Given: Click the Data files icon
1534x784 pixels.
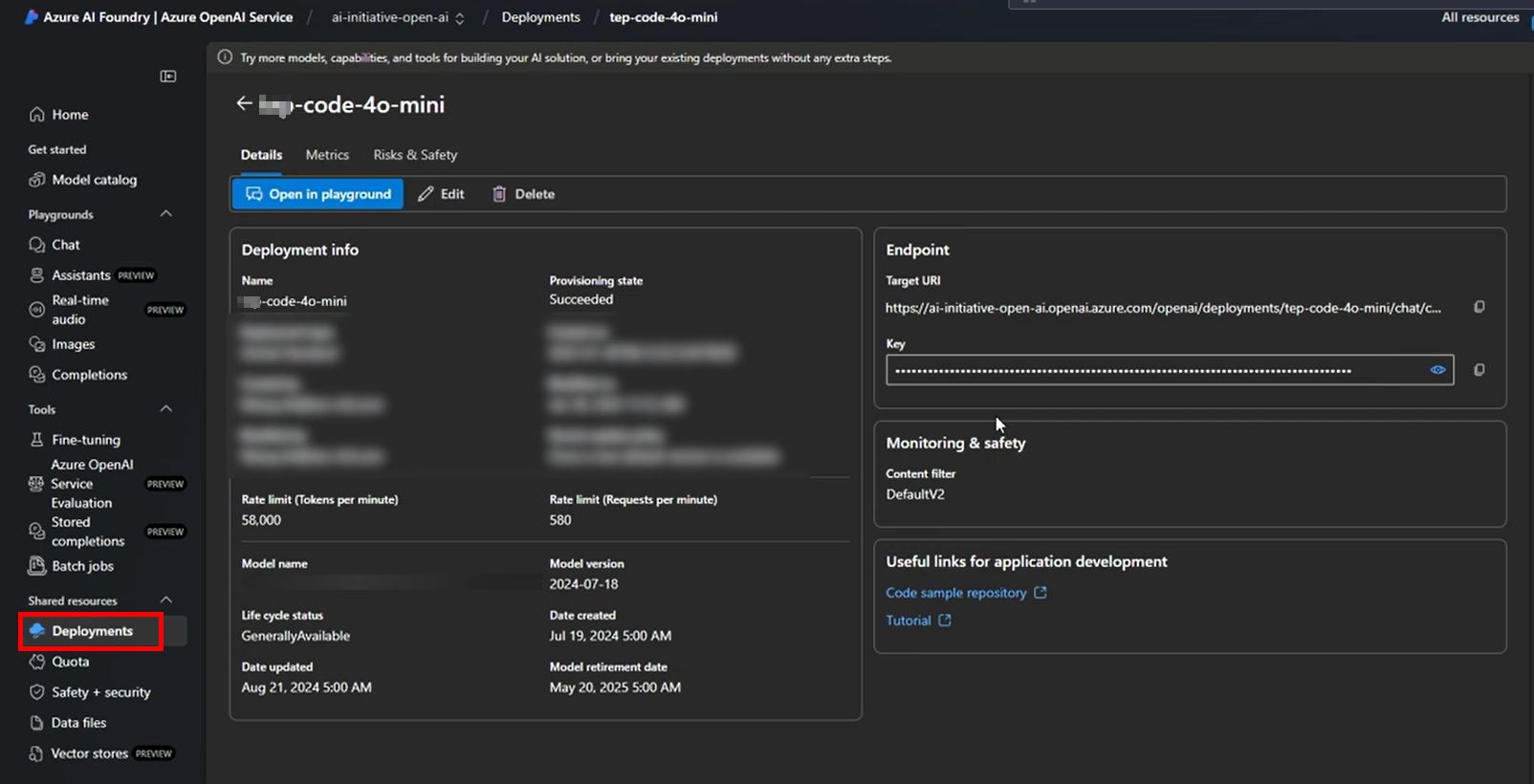Looking at the screenshot, I should point(37,723).
